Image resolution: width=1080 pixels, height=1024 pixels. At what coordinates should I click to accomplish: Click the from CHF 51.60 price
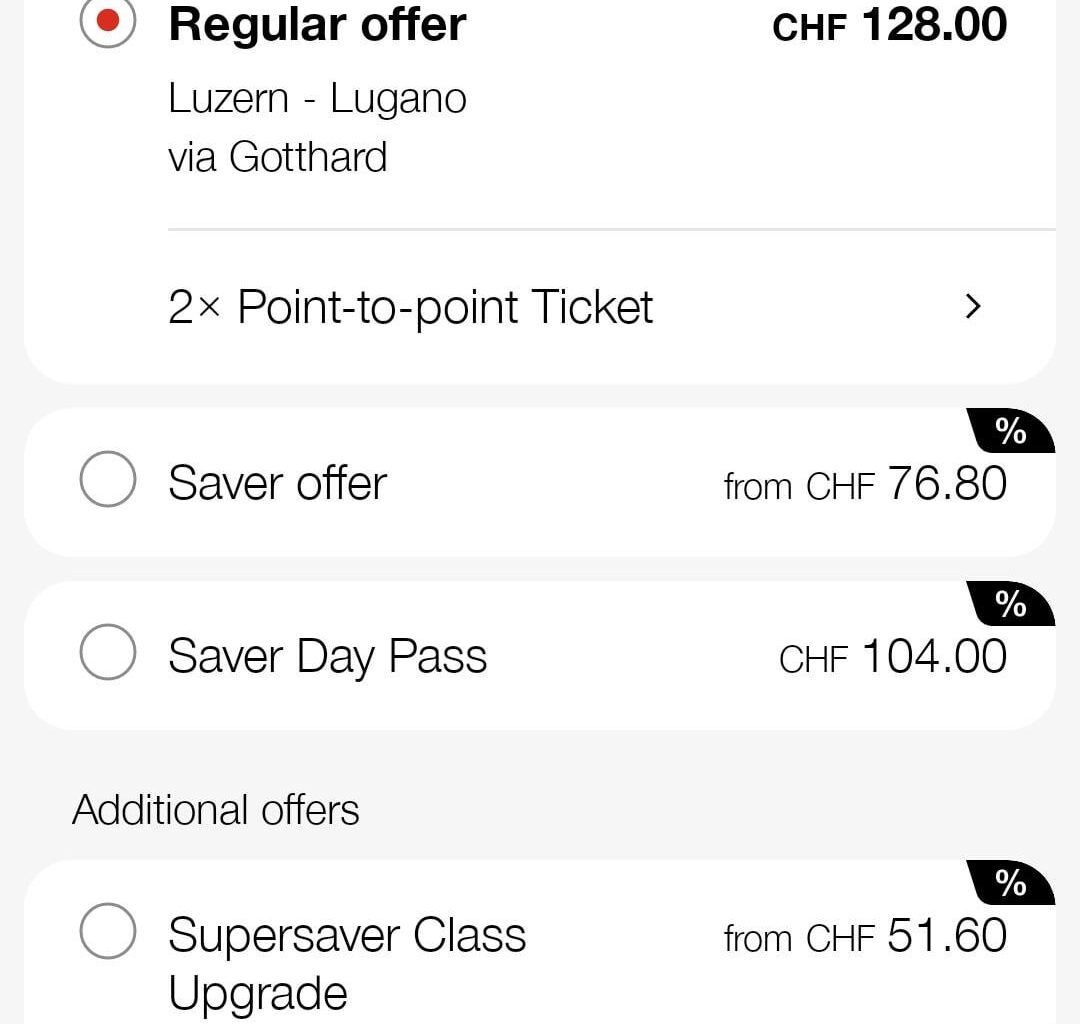(x=865, y=936)
